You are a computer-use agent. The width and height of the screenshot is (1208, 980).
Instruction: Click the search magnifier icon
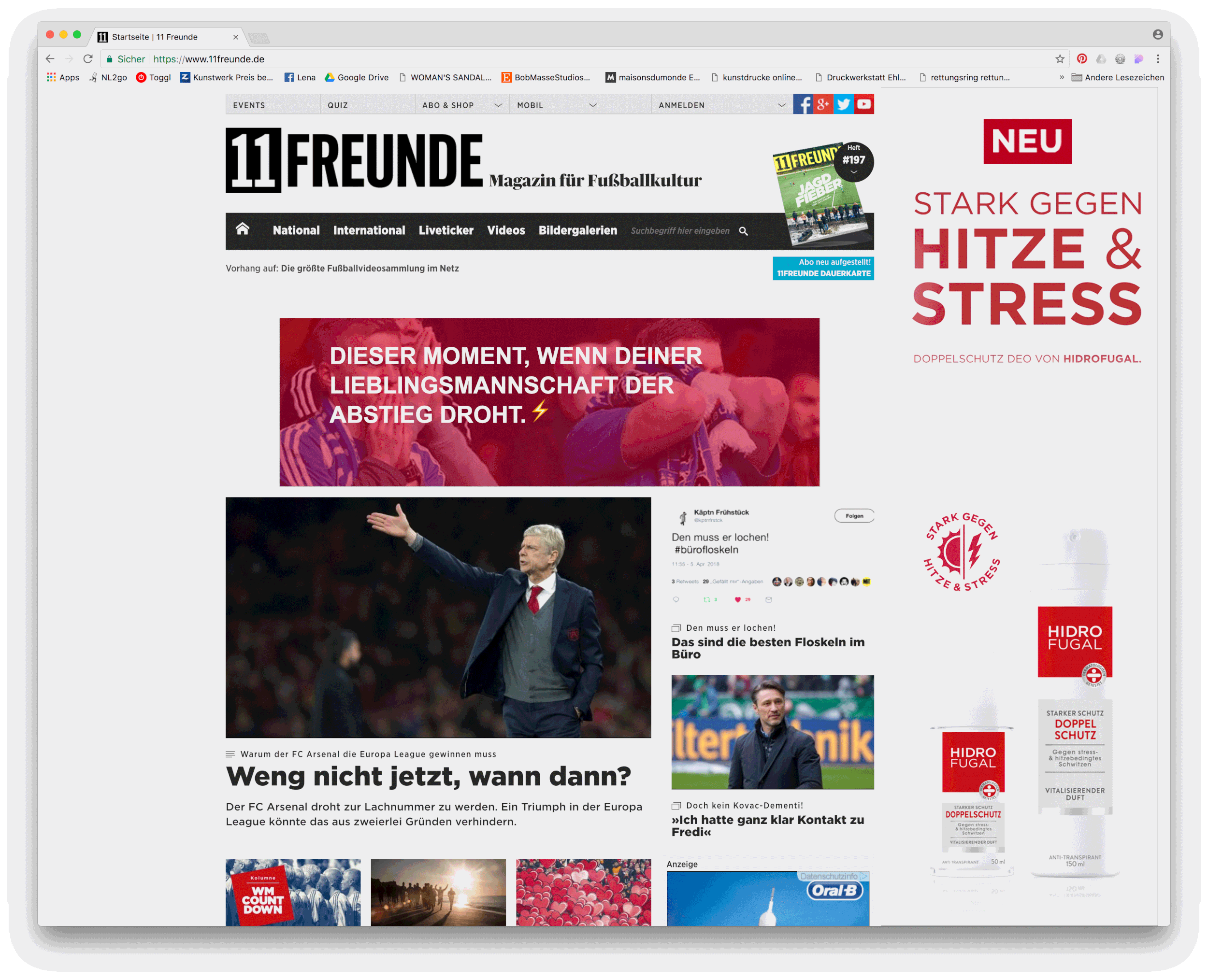[x=744, y=231]
